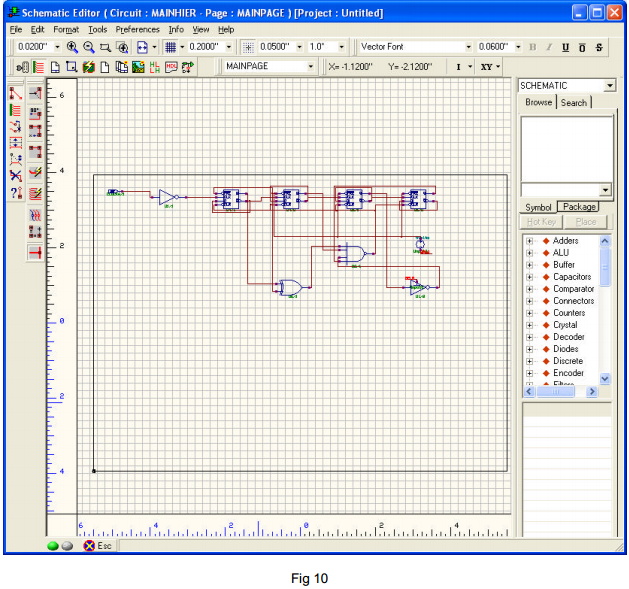Click the Symbol button
The image size is (629, 589).
coord(538,207)
